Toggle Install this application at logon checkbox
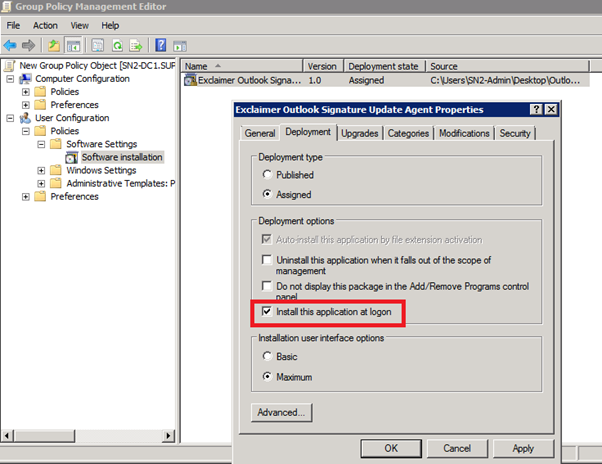 (x=267, y=312)
